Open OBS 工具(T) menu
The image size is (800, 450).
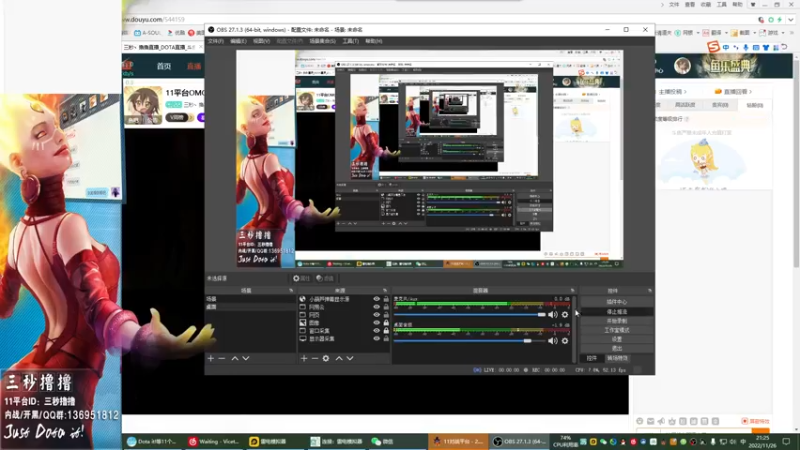click(351, 41)
